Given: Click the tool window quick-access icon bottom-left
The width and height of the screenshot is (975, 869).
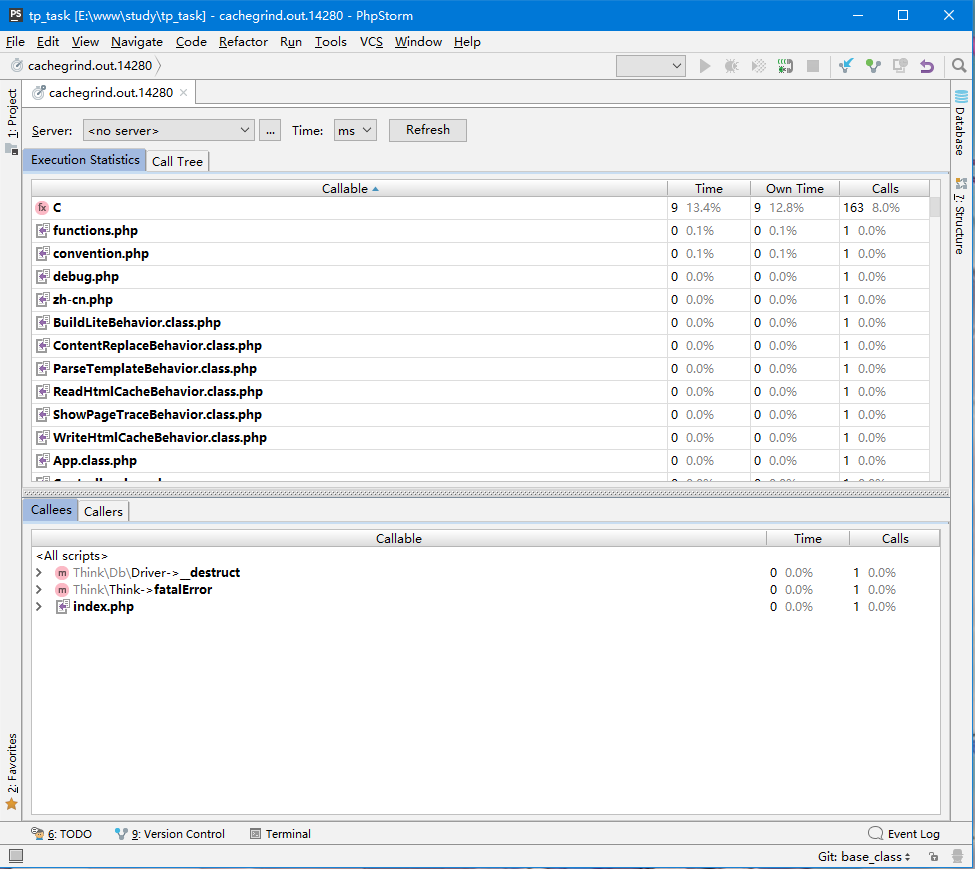Looking at the screenshot, I should coord(16,856).
